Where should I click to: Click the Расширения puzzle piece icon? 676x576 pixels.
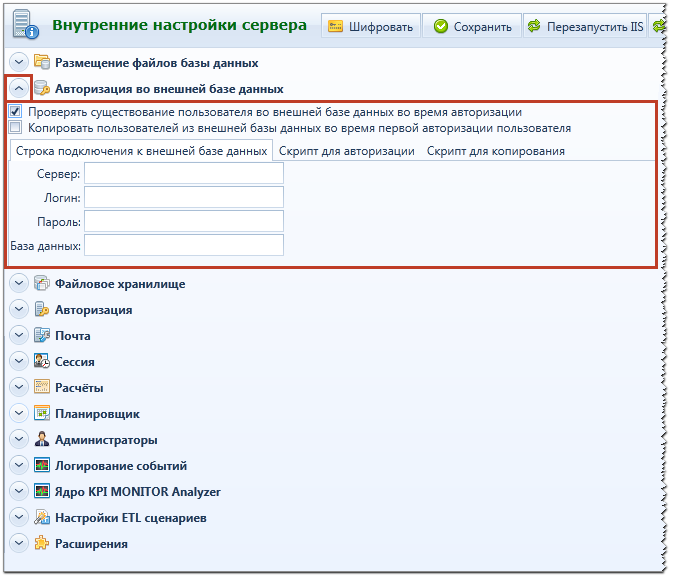(x=42, y=543)
